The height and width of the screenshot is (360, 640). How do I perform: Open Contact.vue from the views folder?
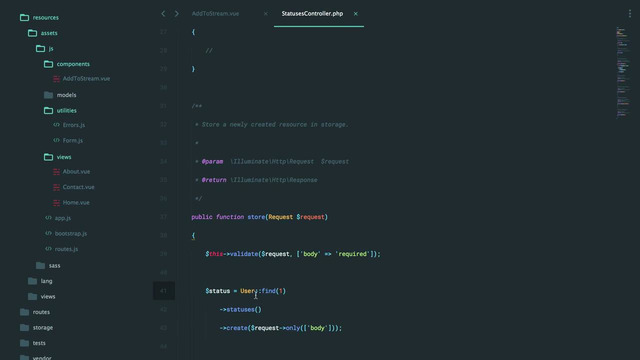coord(78,187)
